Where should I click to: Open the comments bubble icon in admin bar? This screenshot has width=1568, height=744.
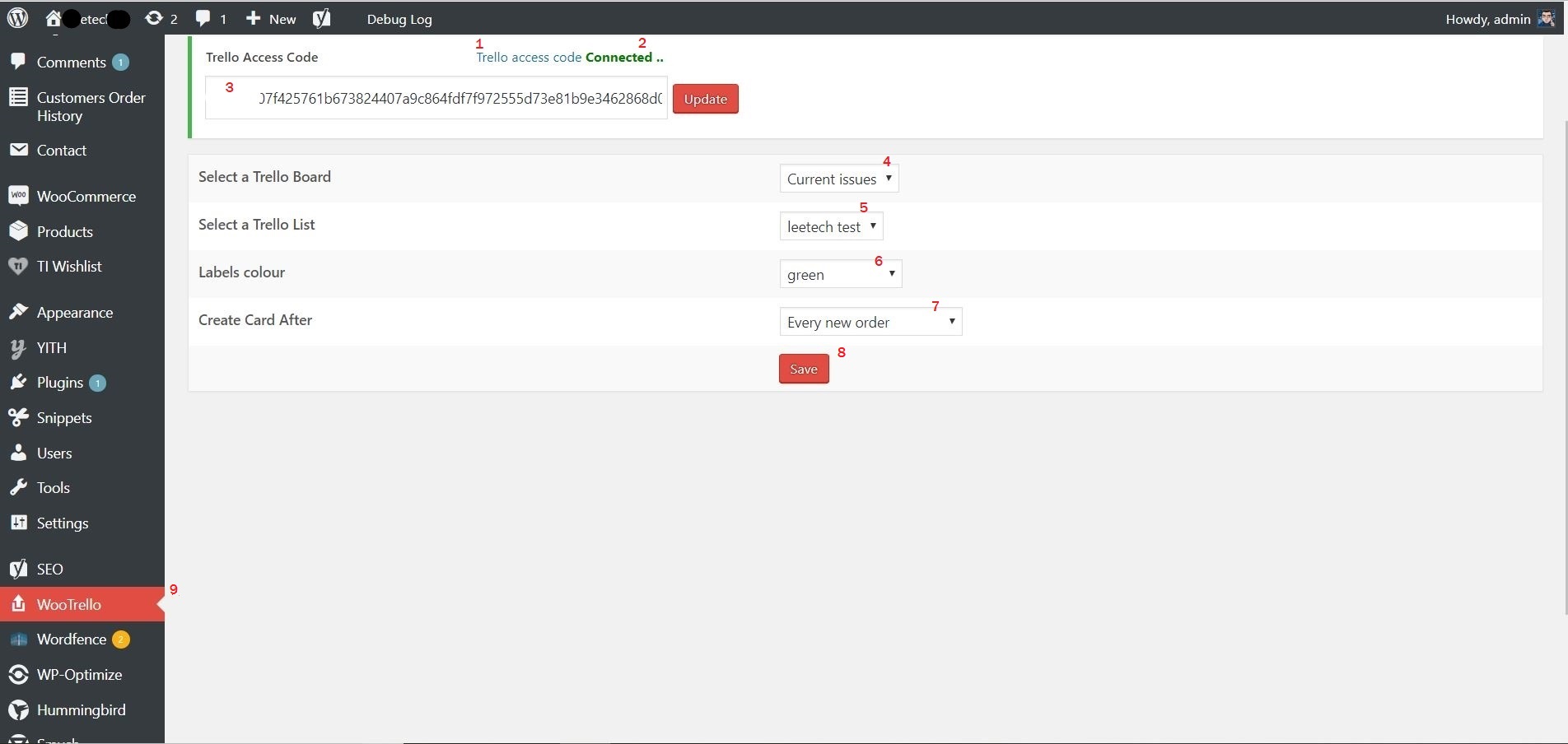203,18
